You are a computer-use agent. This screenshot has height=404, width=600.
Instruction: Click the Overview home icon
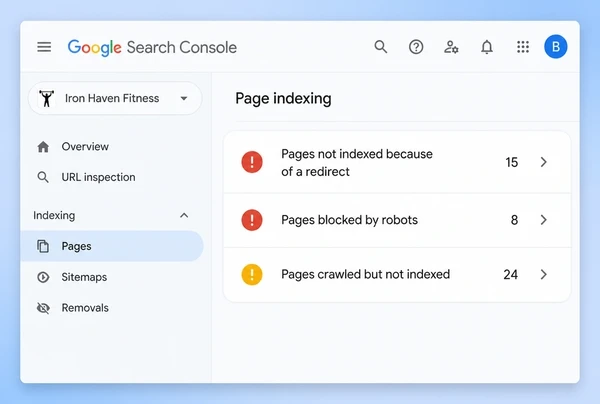43,147
